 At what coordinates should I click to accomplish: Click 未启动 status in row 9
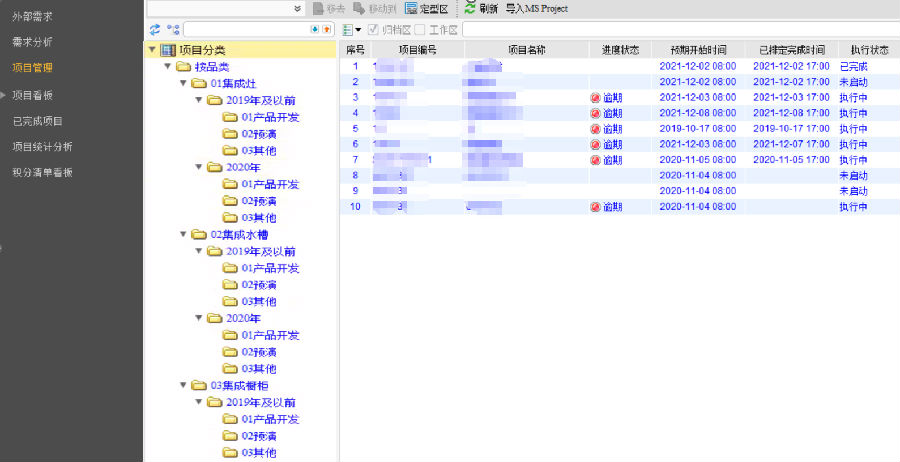pos(854,191)
